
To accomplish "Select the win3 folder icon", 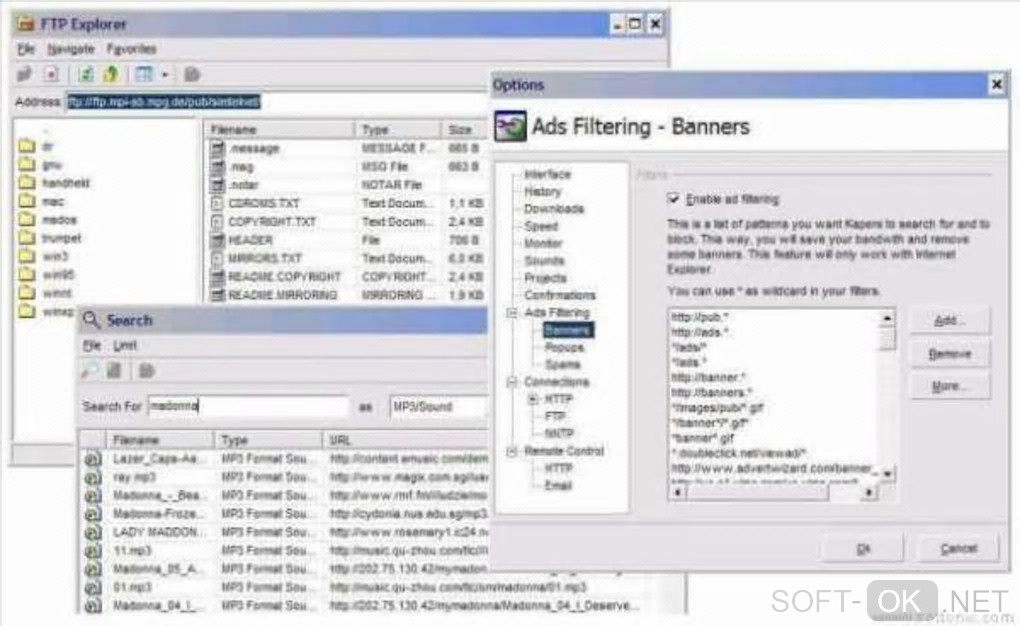I will (x=26, y=256).
